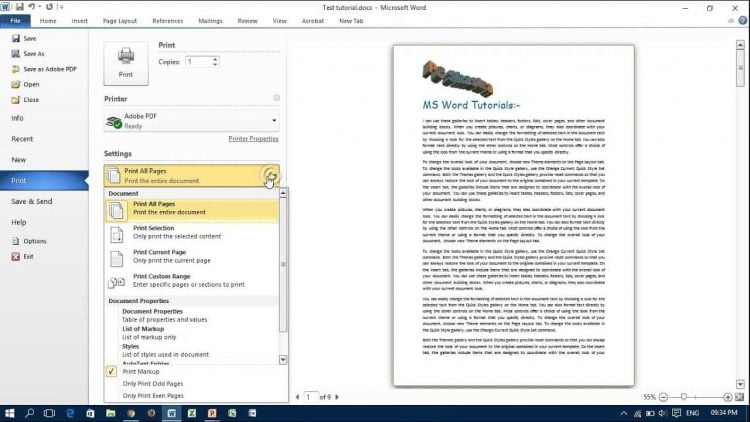Select Print Selection option
The height and width of the screenshot is (422, 750).
[x=191, y=233]
